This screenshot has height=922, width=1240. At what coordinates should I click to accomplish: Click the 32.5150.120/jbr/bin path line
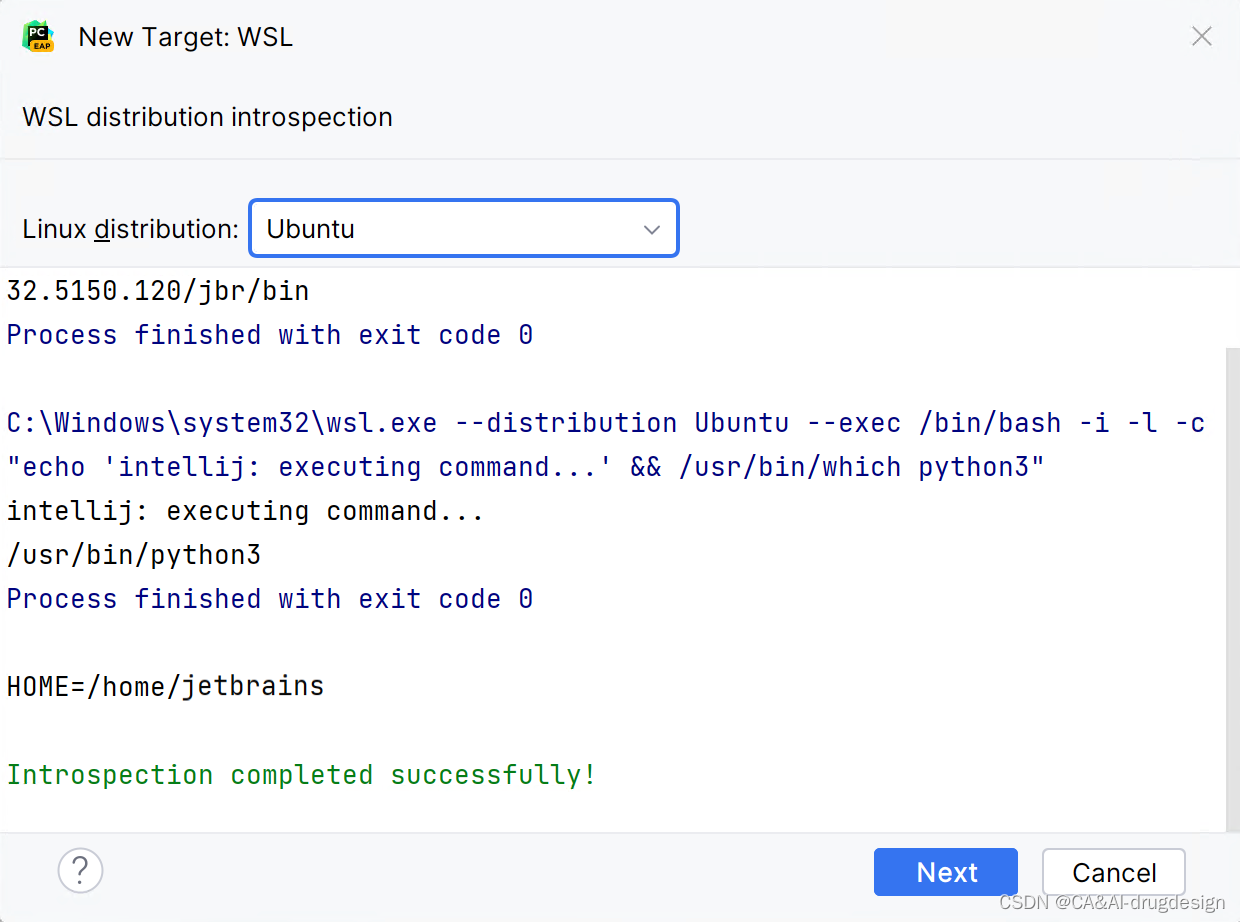[x=158, y=291]
